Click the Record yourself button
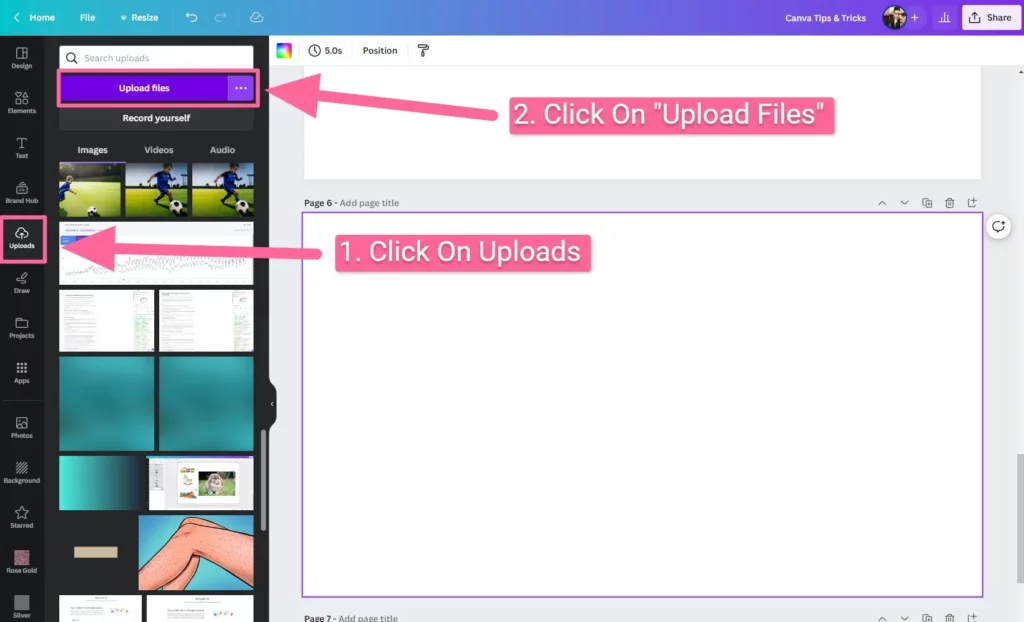Viewport: 1024px width, 622px height. [x=156, y=118]
